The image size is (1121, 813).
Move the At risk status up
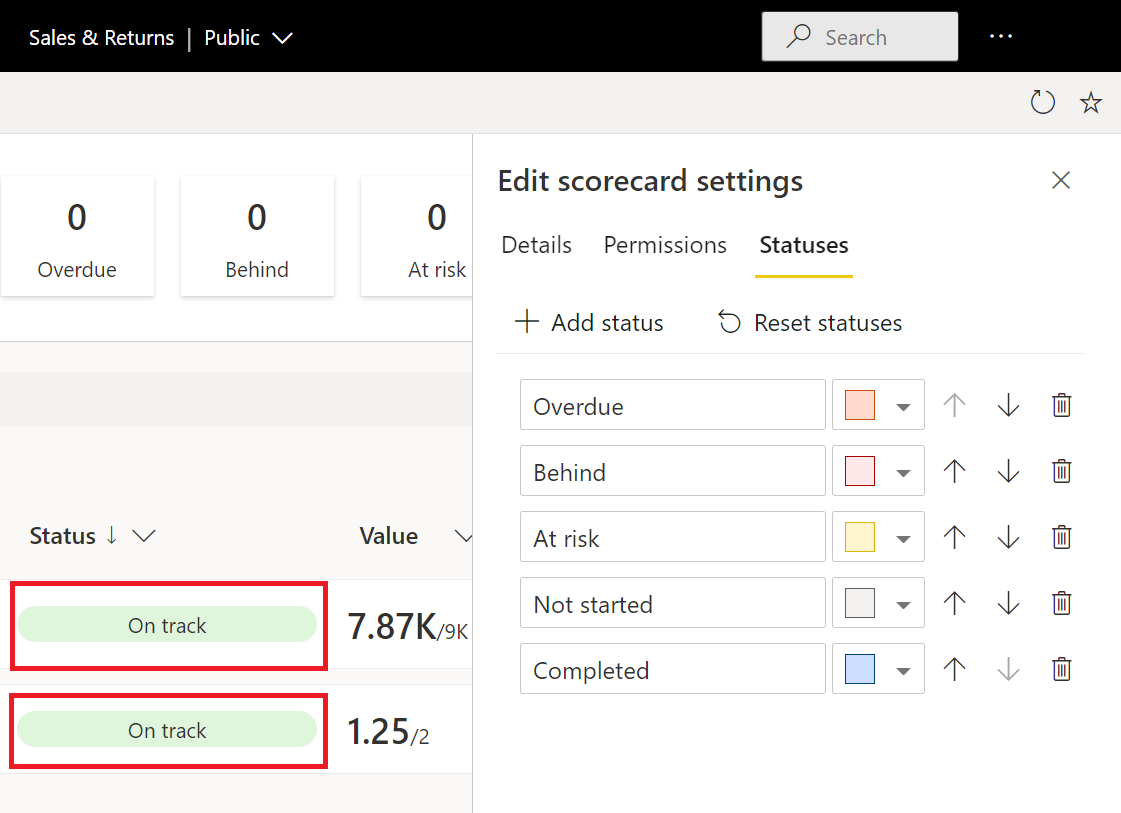click(x=954, y=536)
